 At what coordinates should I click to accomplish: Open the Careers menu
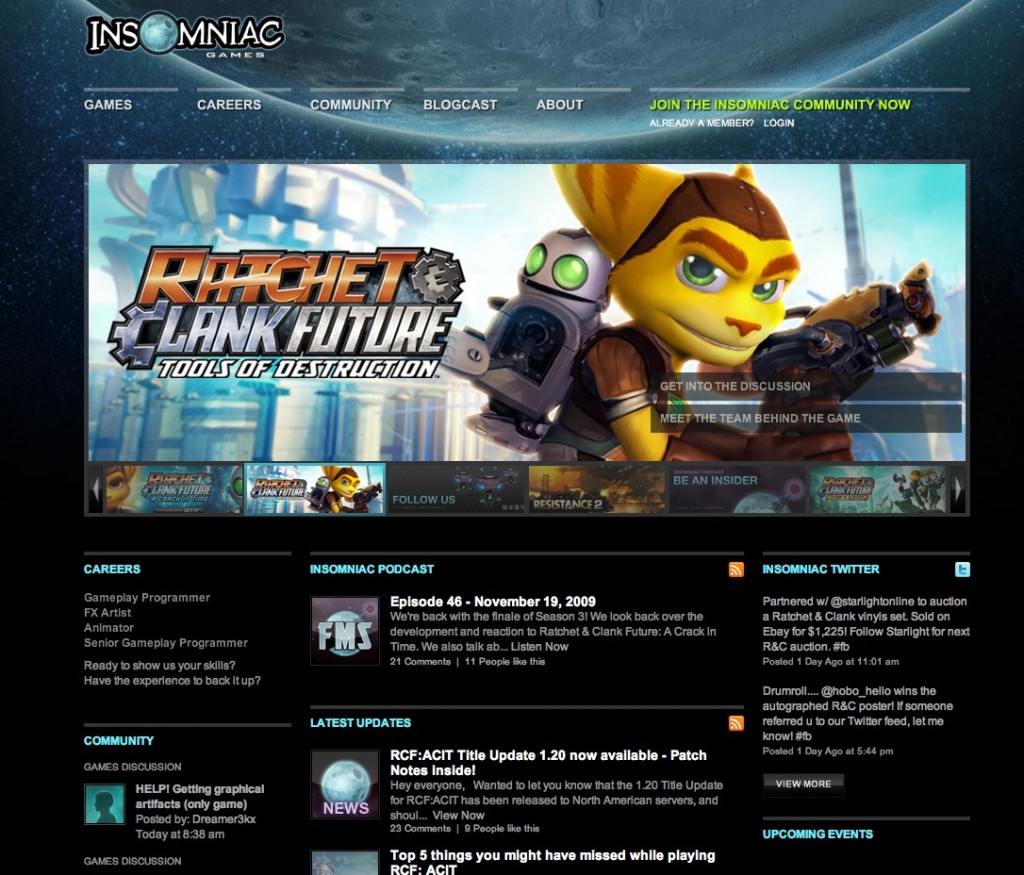(229, 104)
